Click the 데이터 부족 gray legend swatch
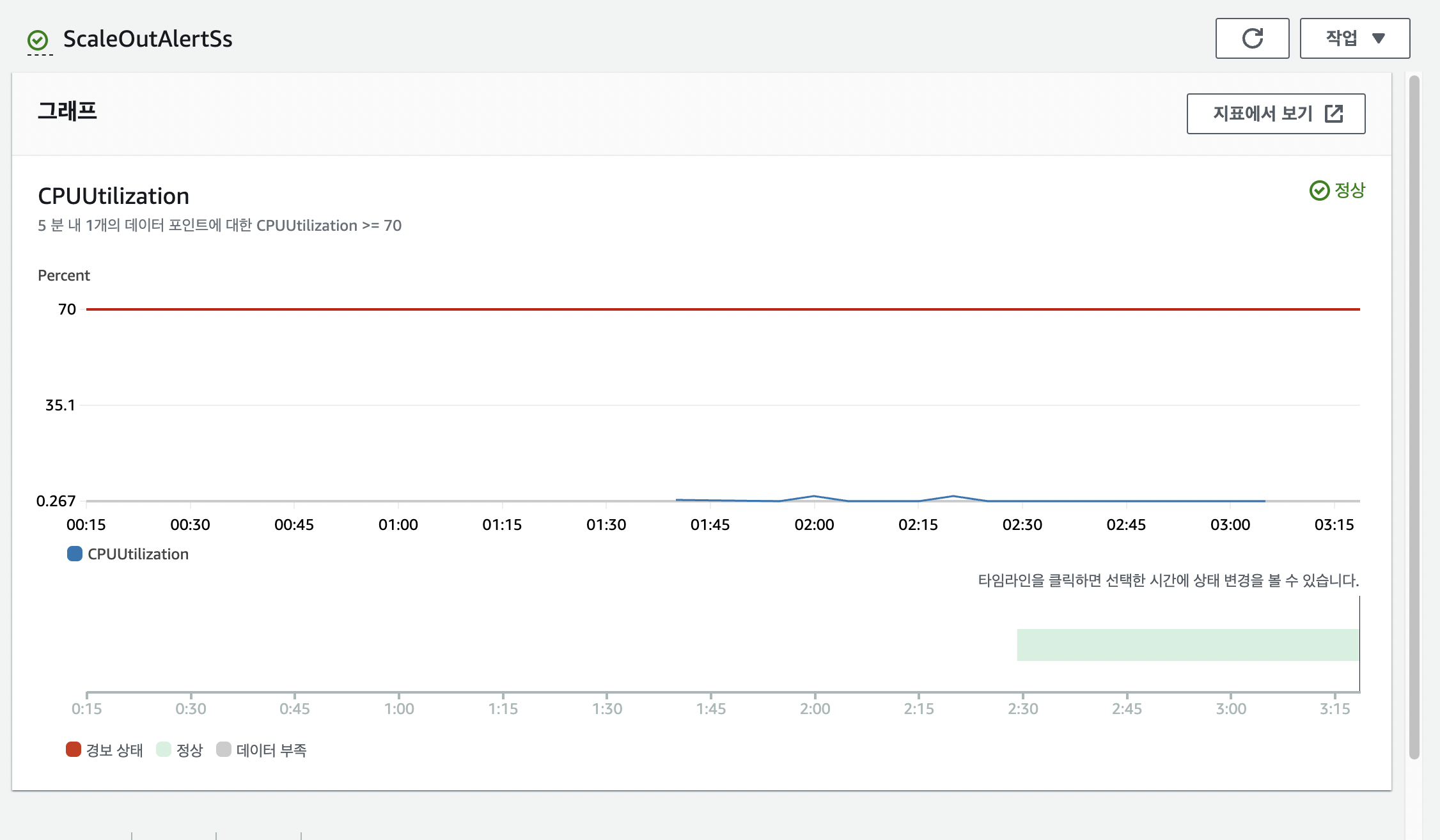1440x840 pixels. pos(224,749)
